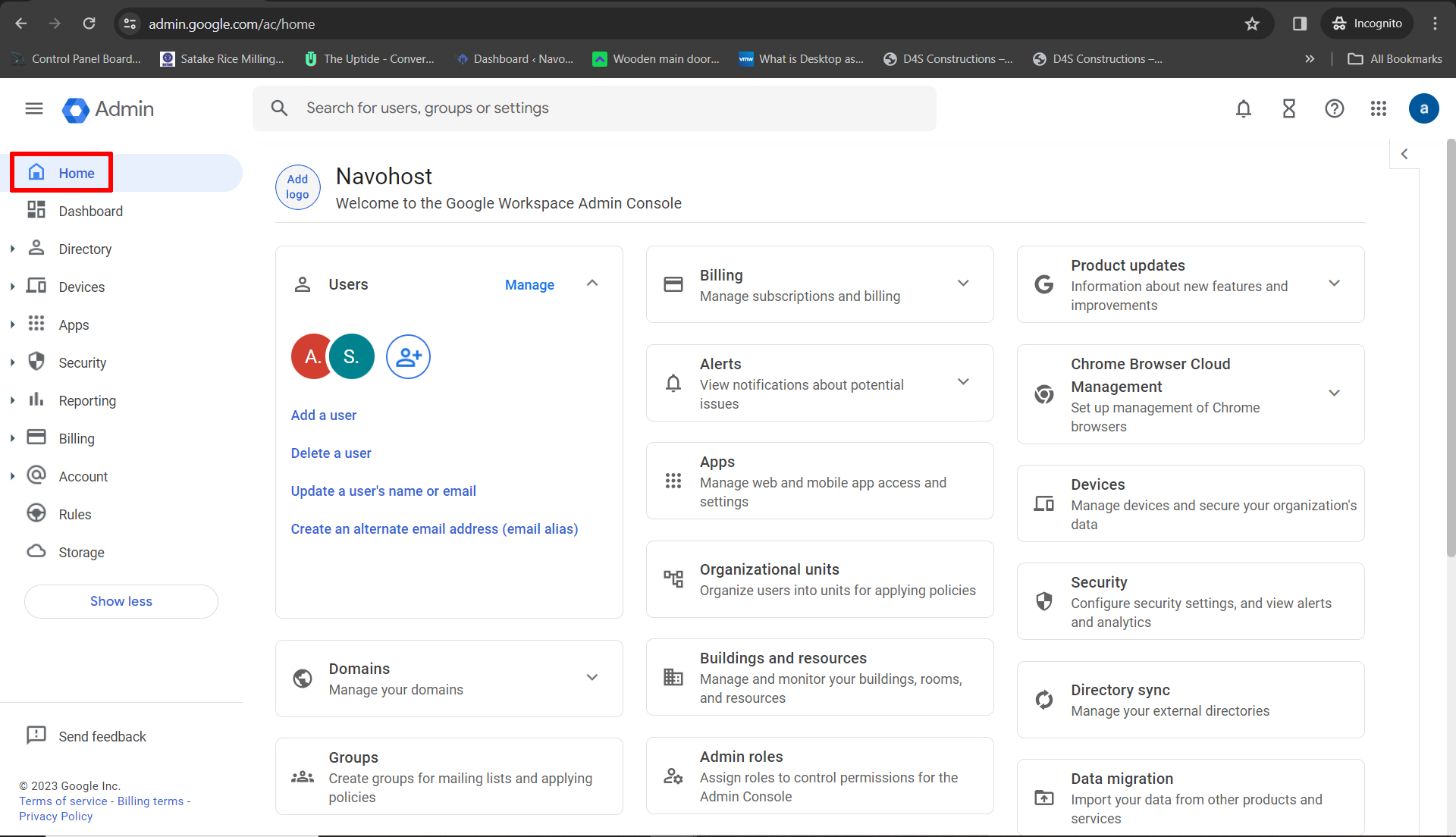
Task: Expand the Alerts card chevron
Action: pyautogui.click(x=963, y=382)
